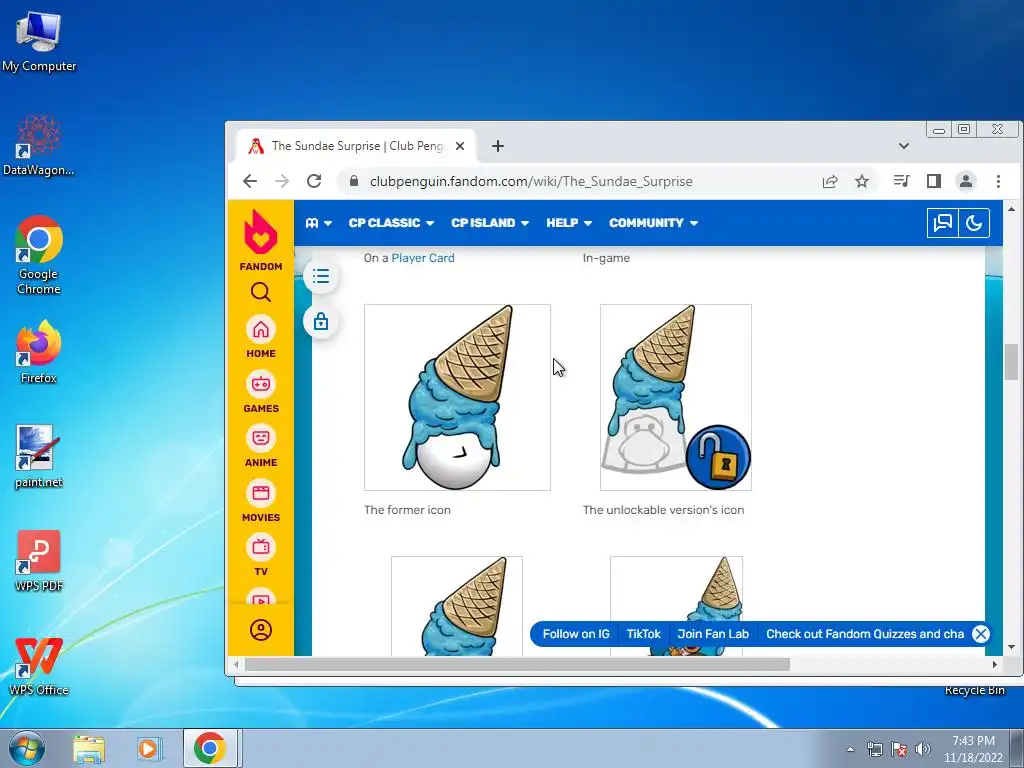Reload the current Chrome page
Screen dimensions: 1024x768
314,181
